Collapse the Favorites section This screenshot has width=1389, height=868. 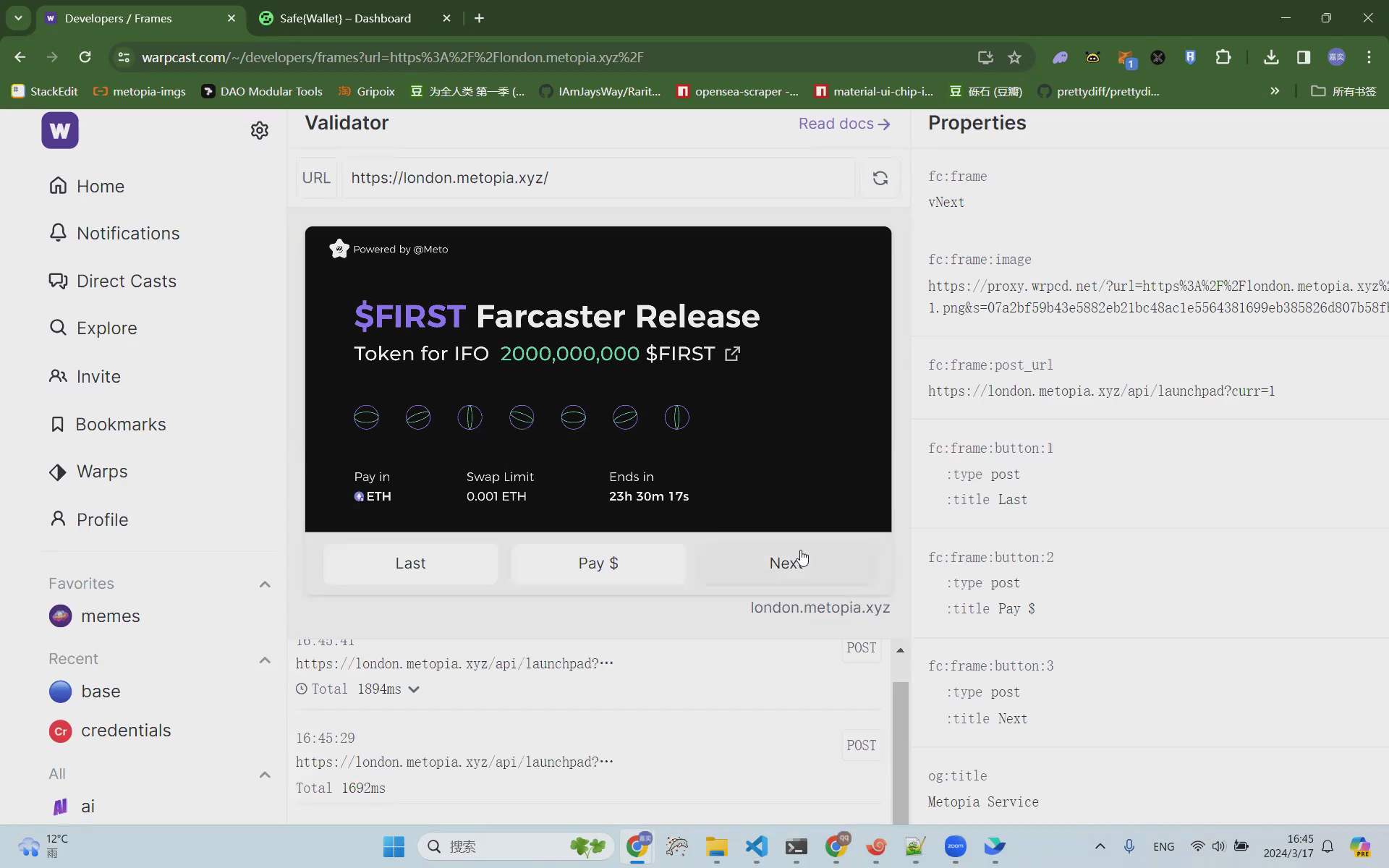[265, 584]
